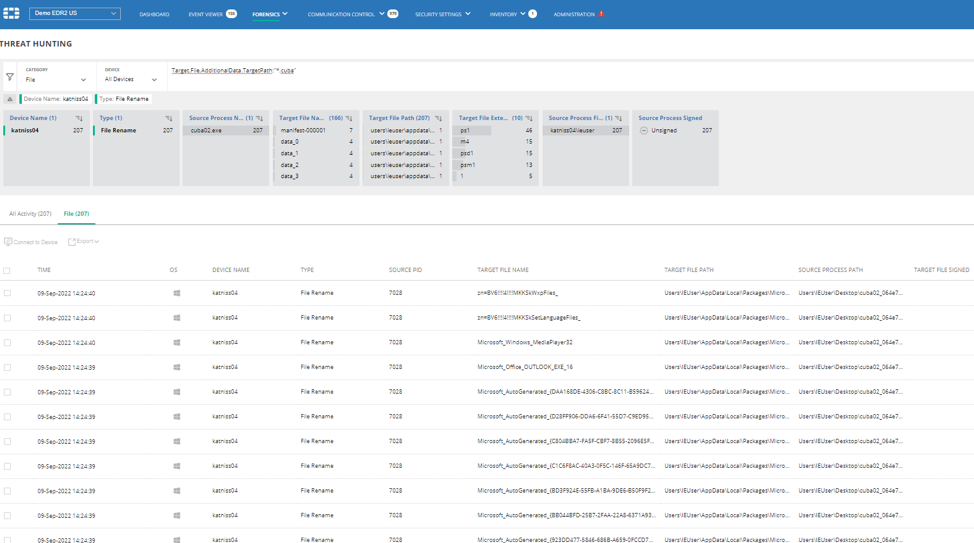Check the first row's checkbox
This screenshot has height=543, width=974.
coord(7,293)
